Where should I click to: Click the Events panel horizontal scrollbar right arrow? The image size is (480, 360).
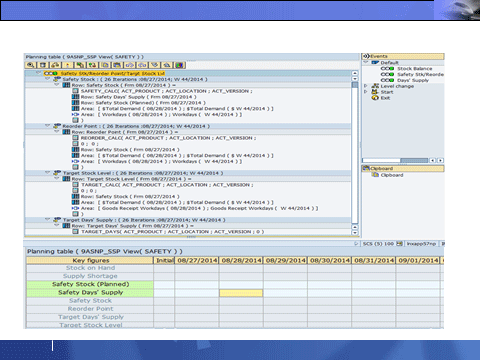tap(441, 160)
